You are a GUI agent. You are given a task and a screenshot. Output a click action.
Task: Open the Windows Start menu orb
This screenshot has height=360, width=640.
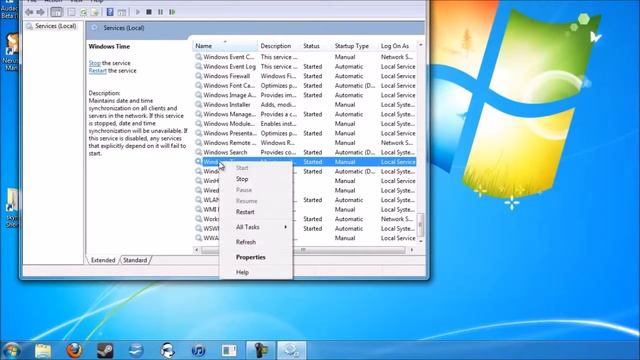click(x=12, y=350)
